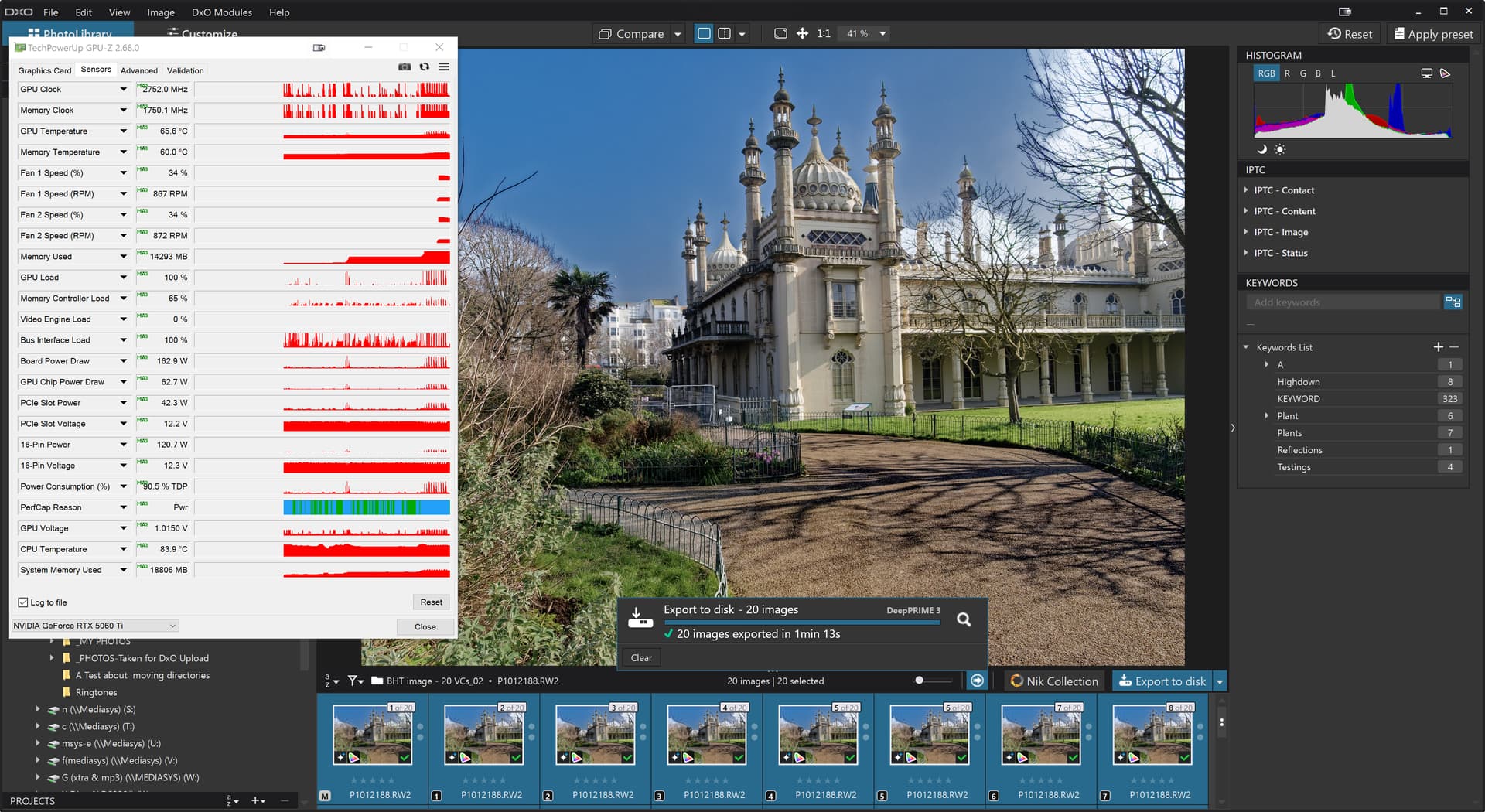Image resolution: width=1485 pixels, height=812 pixels.
Task: Click the GPU-Z refresh sensors icon
Action: 424,67
